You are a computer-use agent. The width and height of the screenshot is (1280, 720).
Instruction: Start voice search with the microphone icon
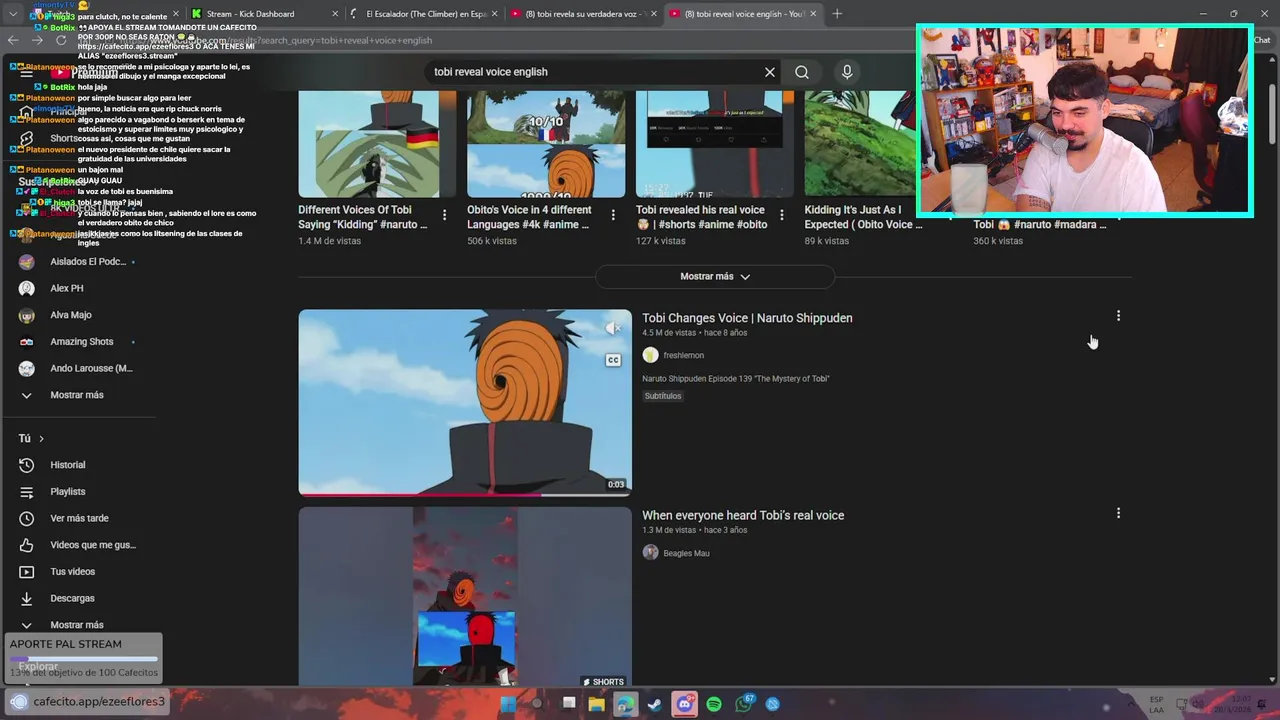tap(847, 72)
